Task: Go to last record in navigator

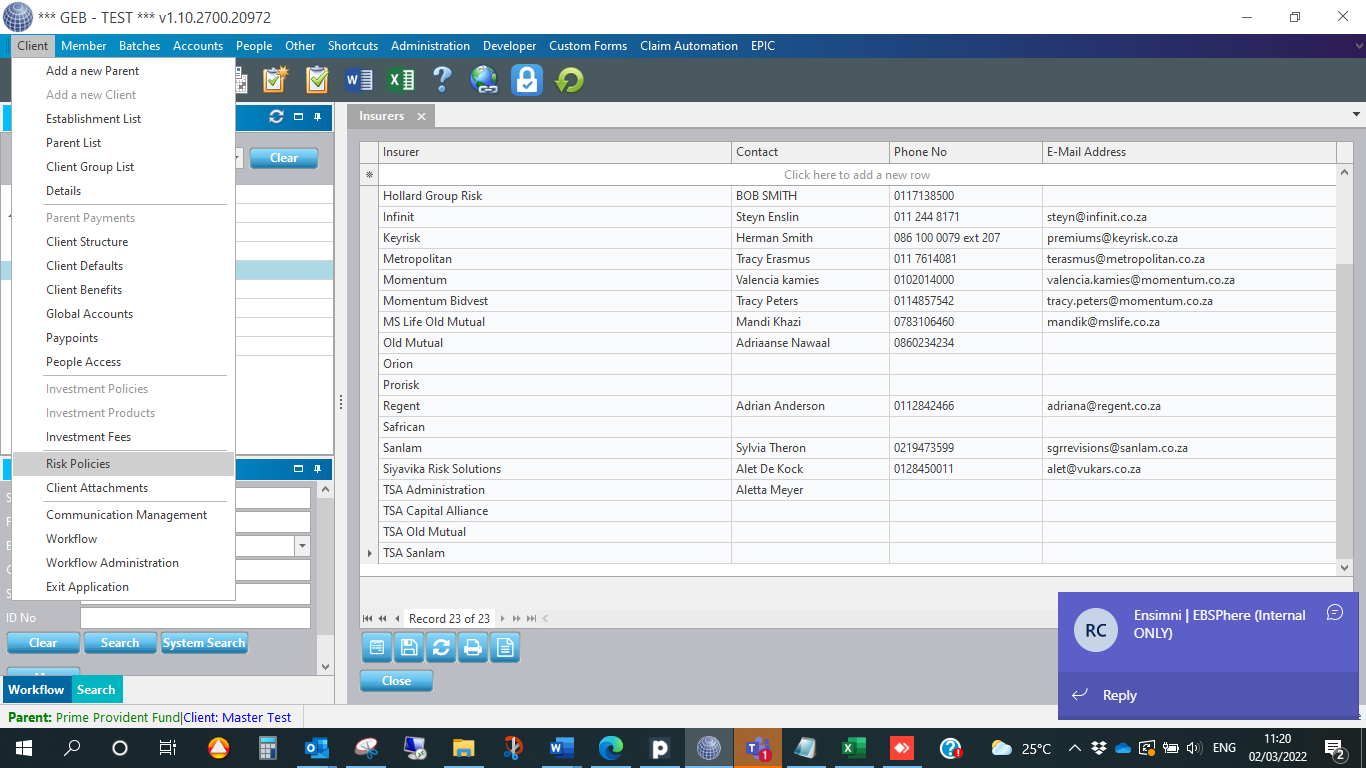Action: point(532,619)
